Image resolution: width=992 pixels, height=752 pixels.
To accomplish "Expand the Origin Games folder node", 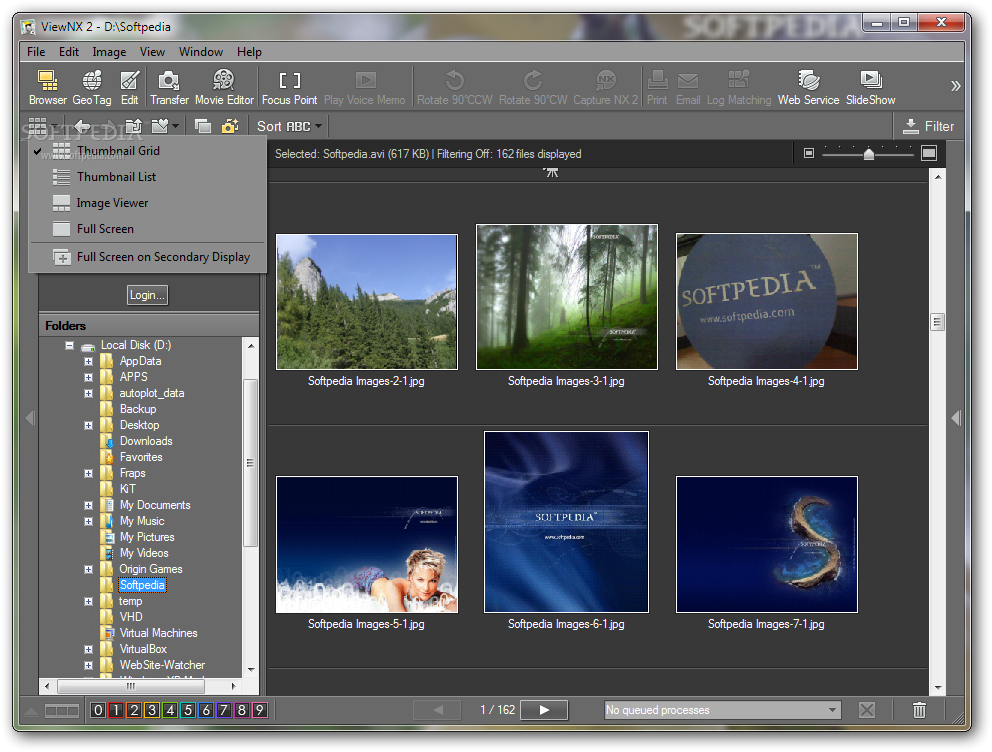I will tap(89, 569).
